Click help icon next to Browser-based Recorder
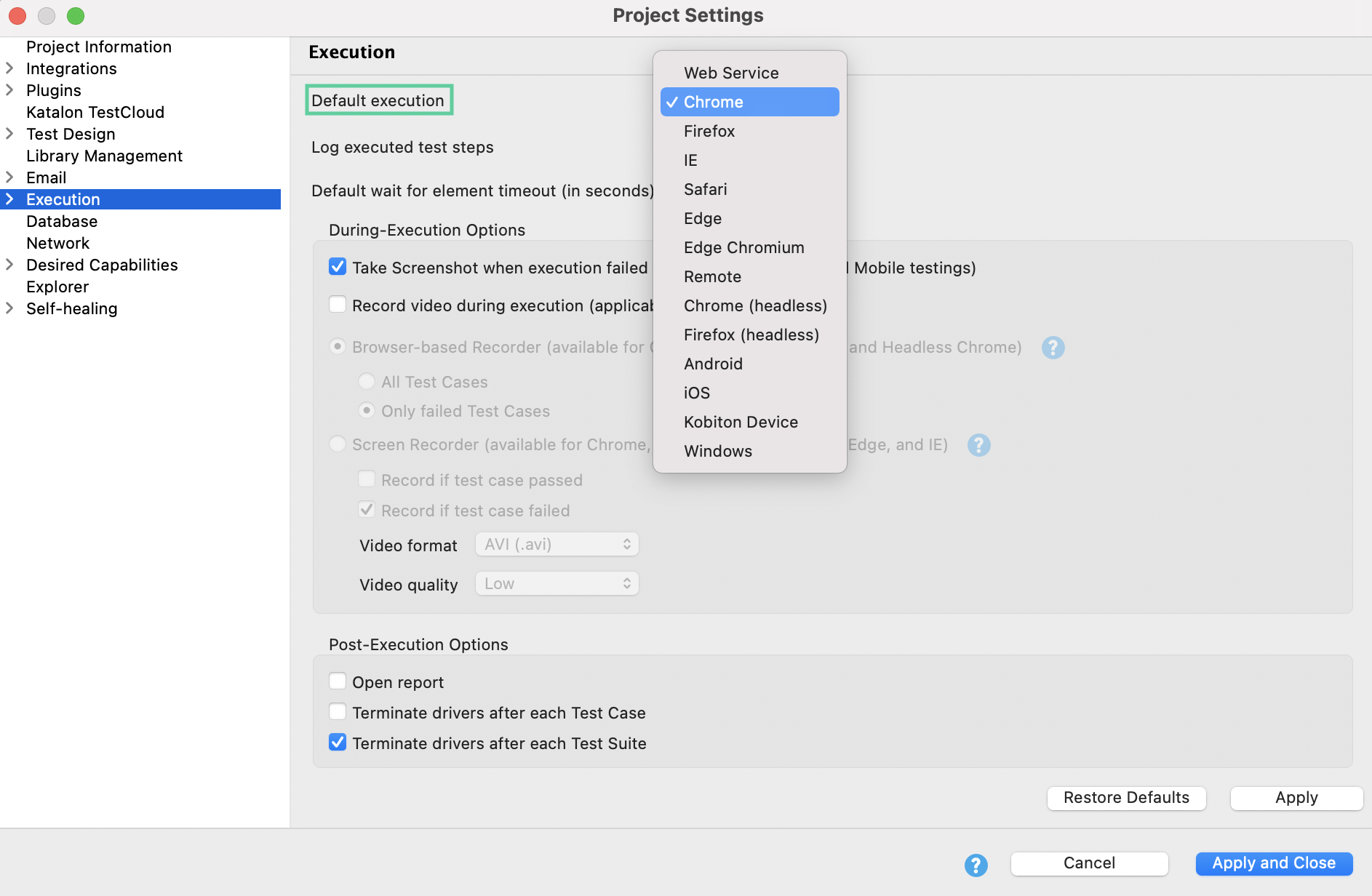Viewport: 1372px width, 896px height. pos(1053,348)
